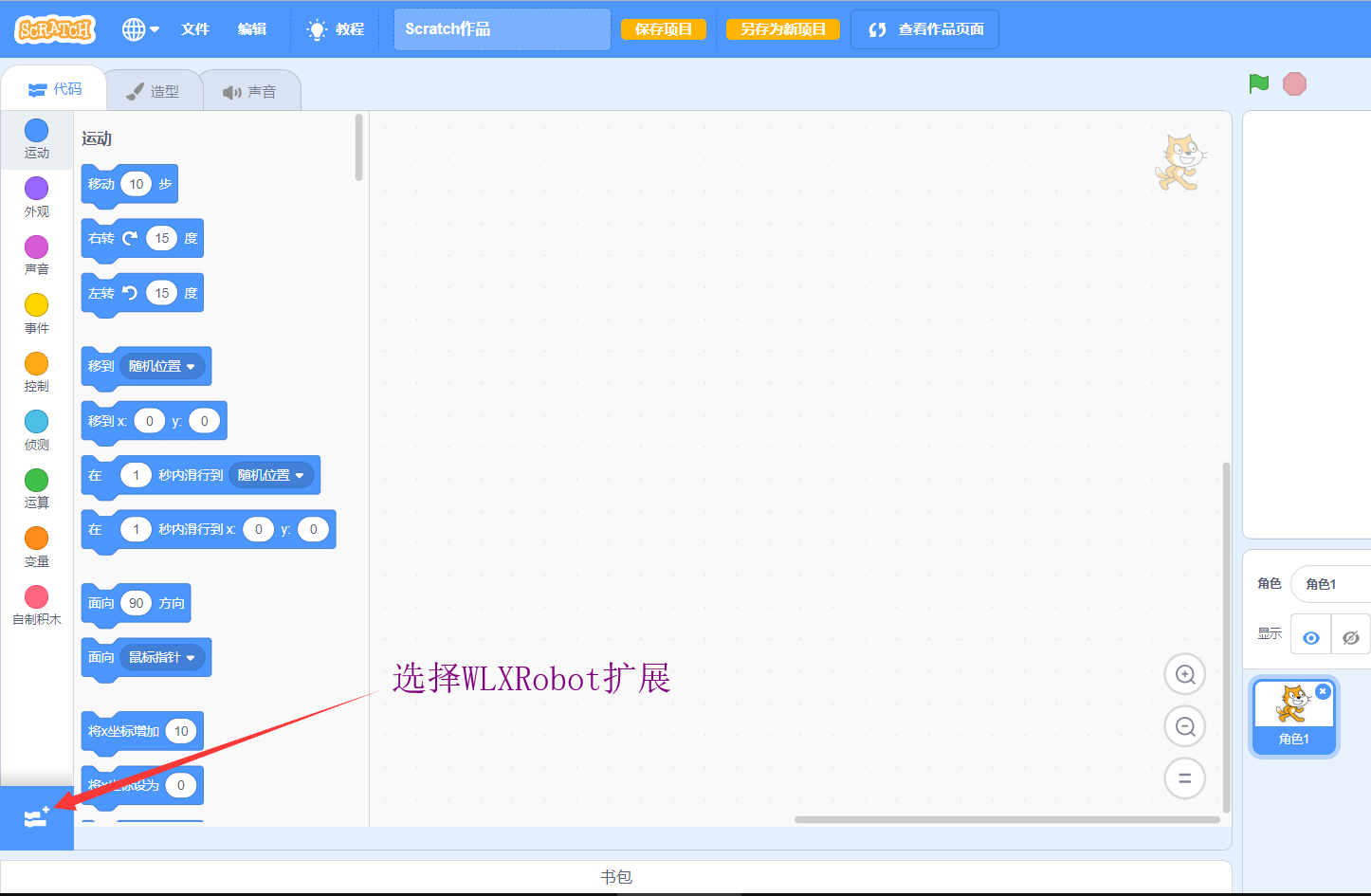
Task: Switch to the 代码 tab
Action: point(55,89)
